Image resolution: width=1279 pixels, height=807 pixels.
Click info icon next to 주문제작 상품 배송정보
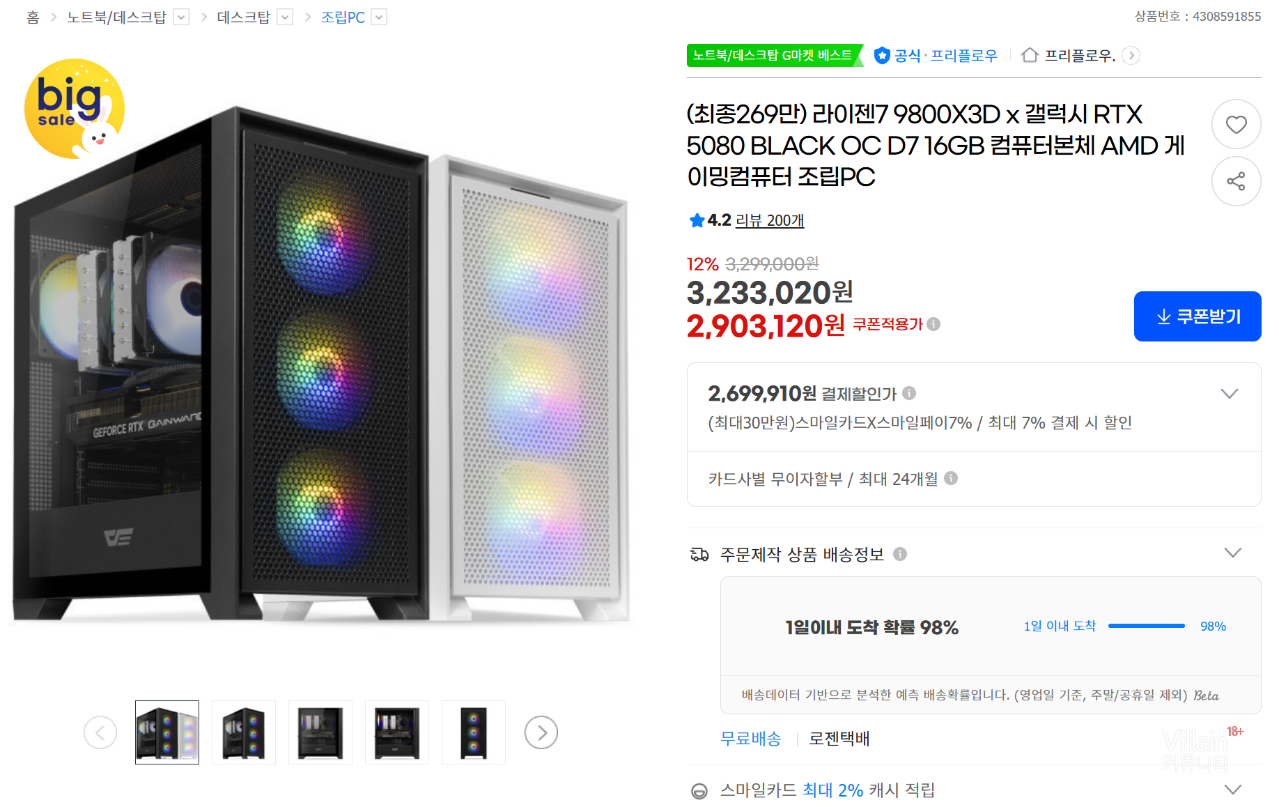pyautogui.click(x=900, y=554)
